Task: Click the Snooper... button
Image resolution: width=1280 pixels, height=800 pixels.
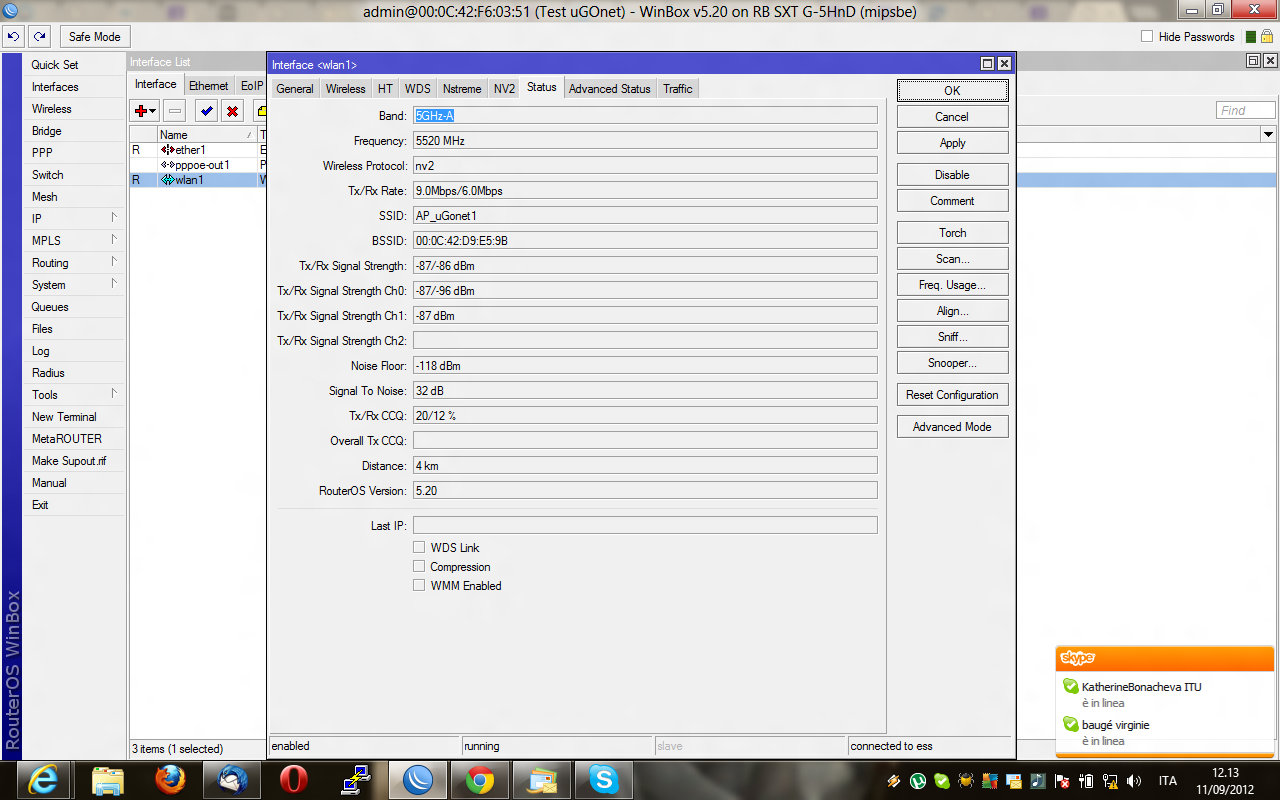Action: (x=952, y=363)
